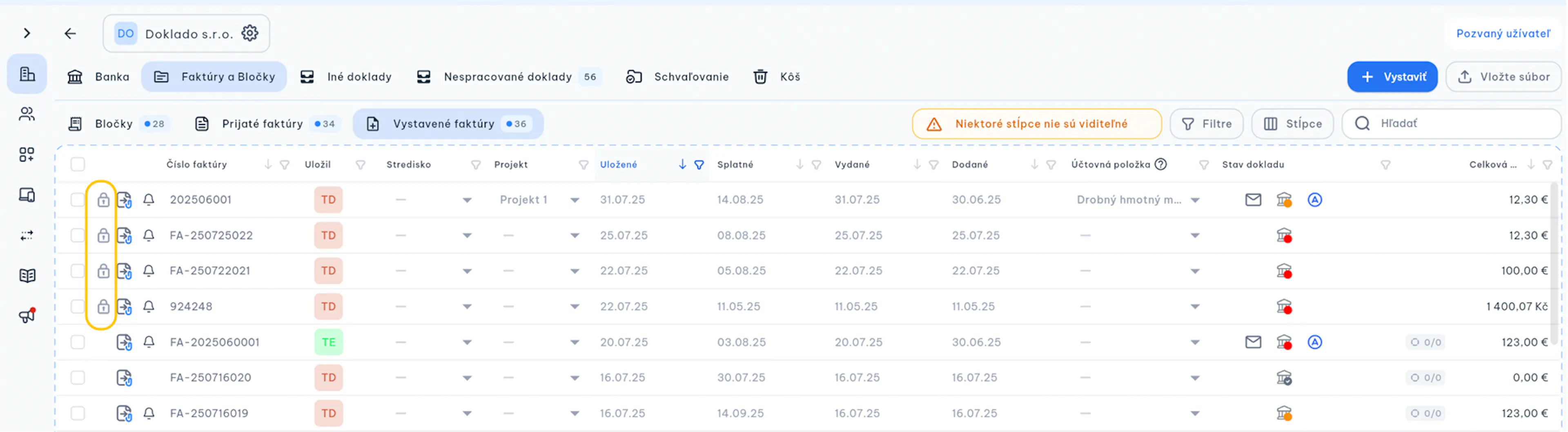This screenshot has height=432, width=1568.
Task: Open the apps grid sidebar icon
Action: [27, 154]
